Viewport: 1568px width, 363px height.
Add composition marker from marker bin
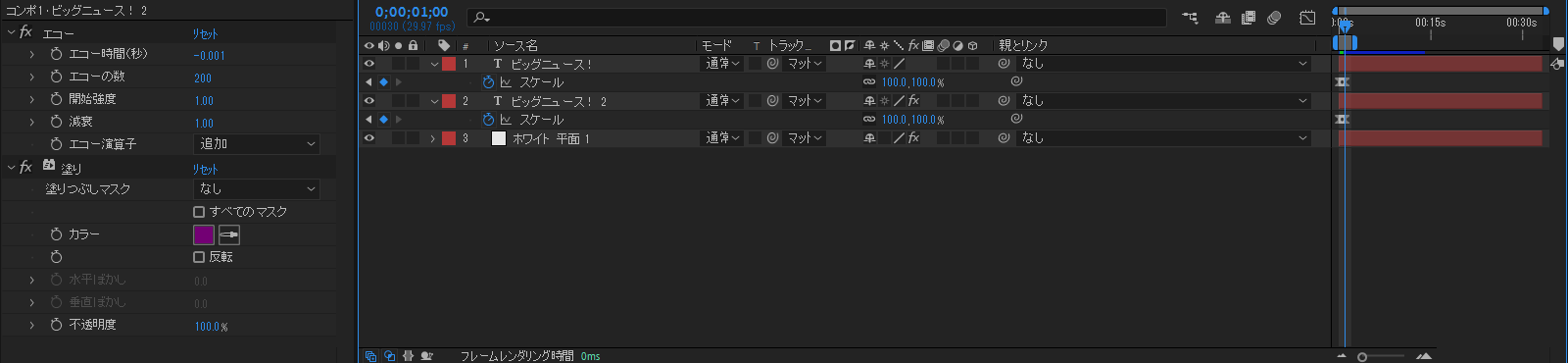click(x=1558, y=44)
